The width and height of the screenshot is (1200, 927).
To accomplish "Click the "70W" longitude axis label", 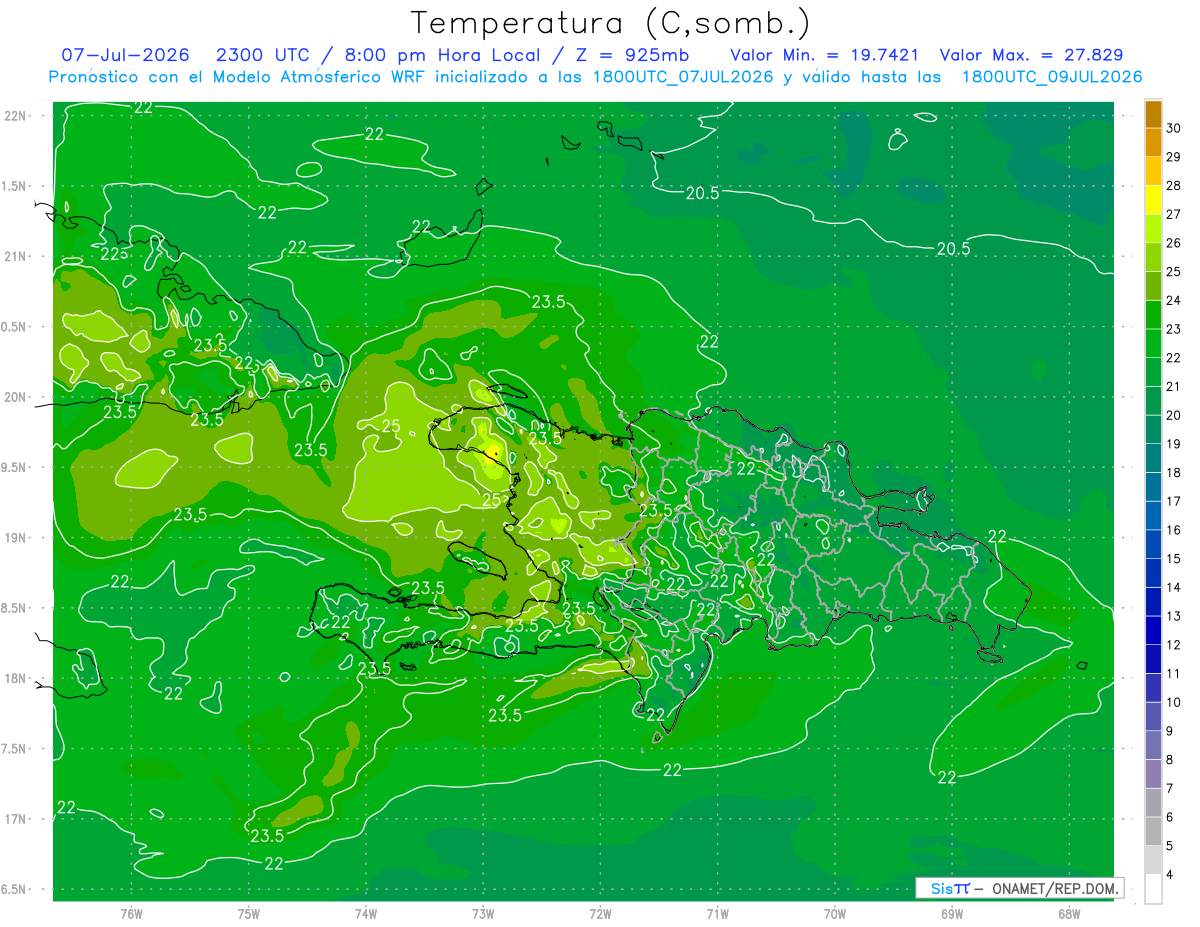I will tap(835, 913).
